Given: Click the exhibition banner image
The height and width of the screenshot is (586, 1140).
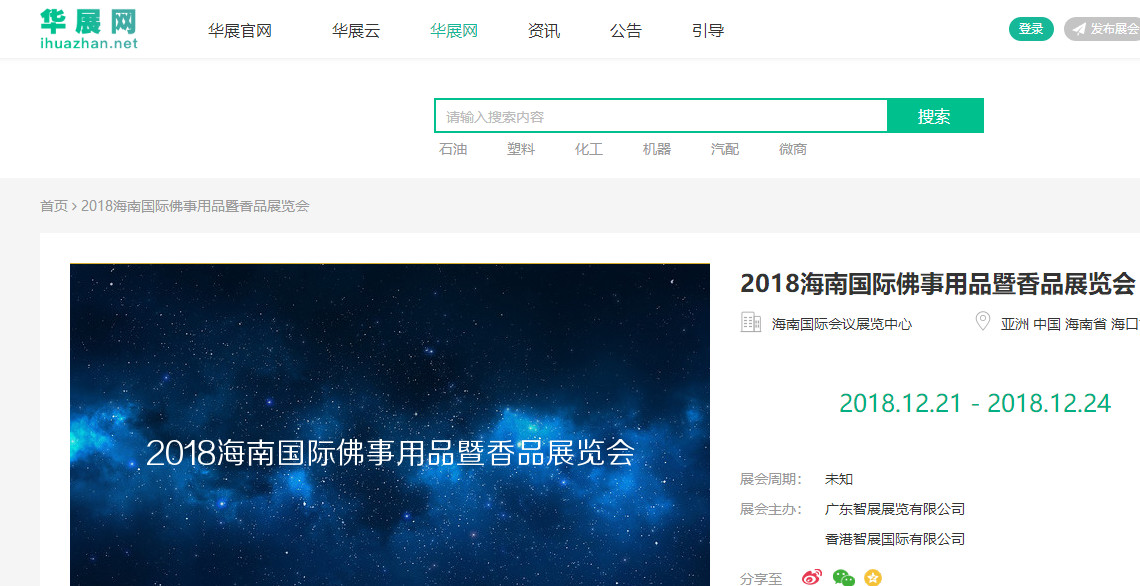Looking at the screenshot, I should click(390, 425).
